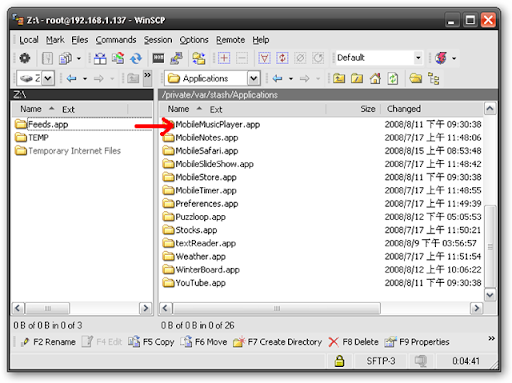Go back in local panel history
Viewport: 512px width, 383px height.
[x=71, y=79]
